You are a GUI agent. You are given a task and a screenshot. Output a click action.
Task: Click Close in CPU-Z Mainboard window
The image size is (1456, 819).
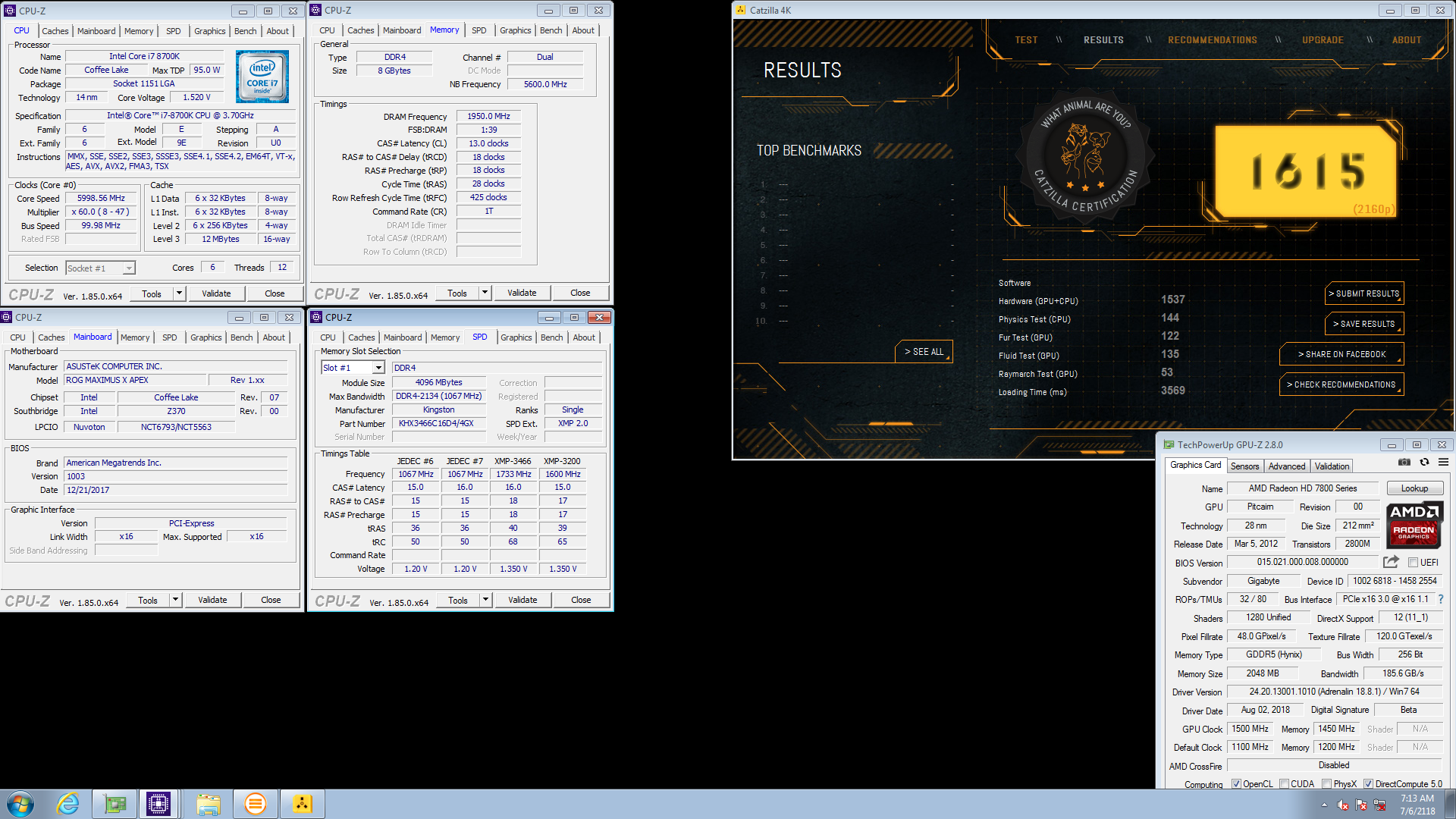click(x=271, y=600)
